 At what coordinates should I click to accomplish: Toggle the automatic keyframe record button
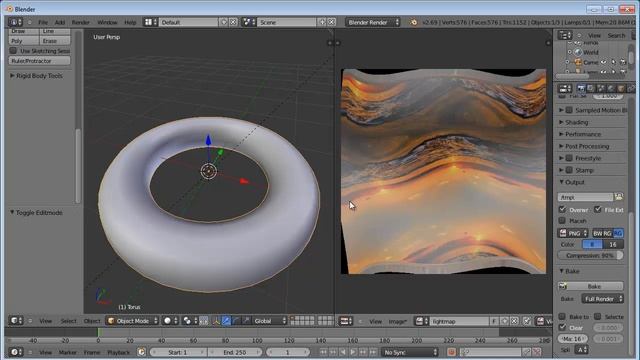coord(451,352)
